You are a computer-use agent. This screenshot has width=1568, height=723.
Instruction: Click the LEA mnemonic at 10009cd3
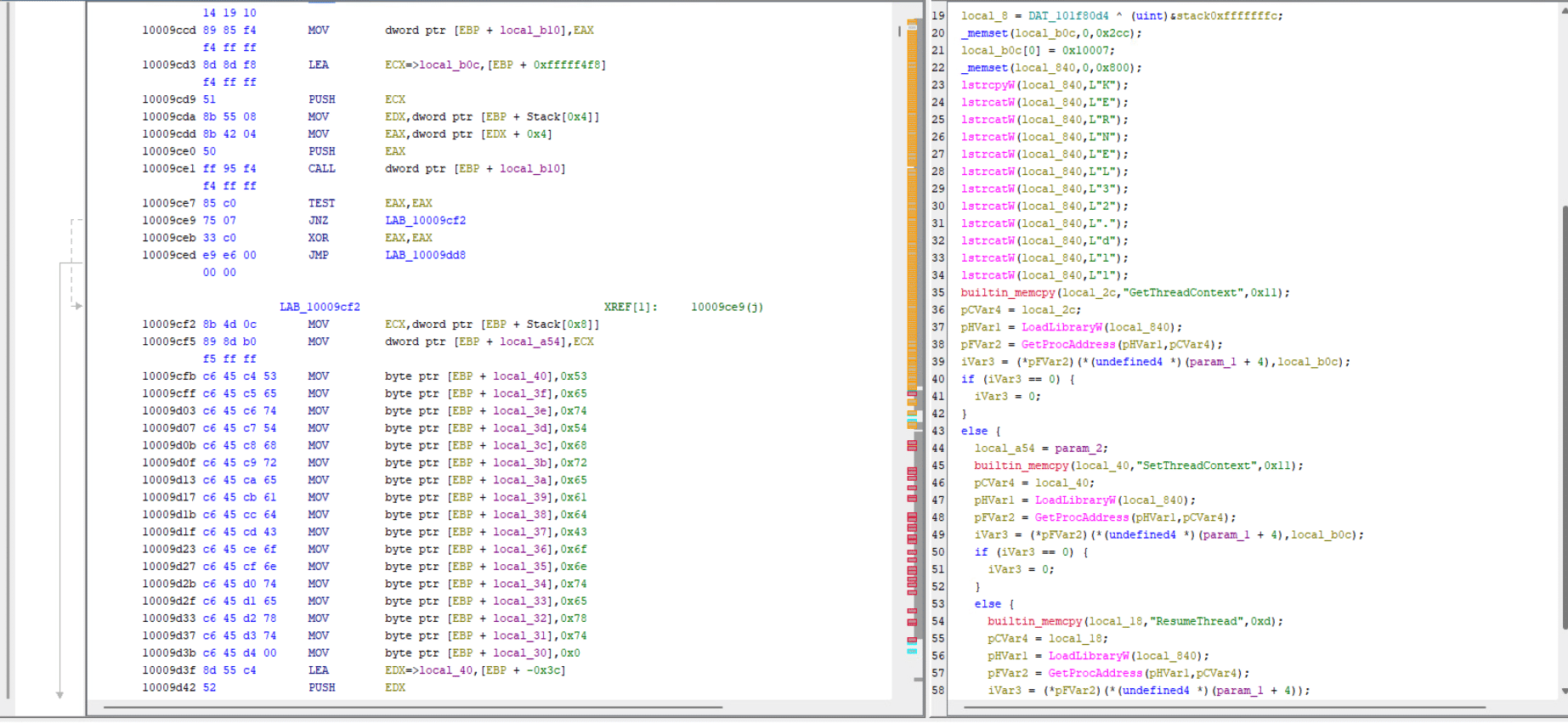[x=318, y=65]
